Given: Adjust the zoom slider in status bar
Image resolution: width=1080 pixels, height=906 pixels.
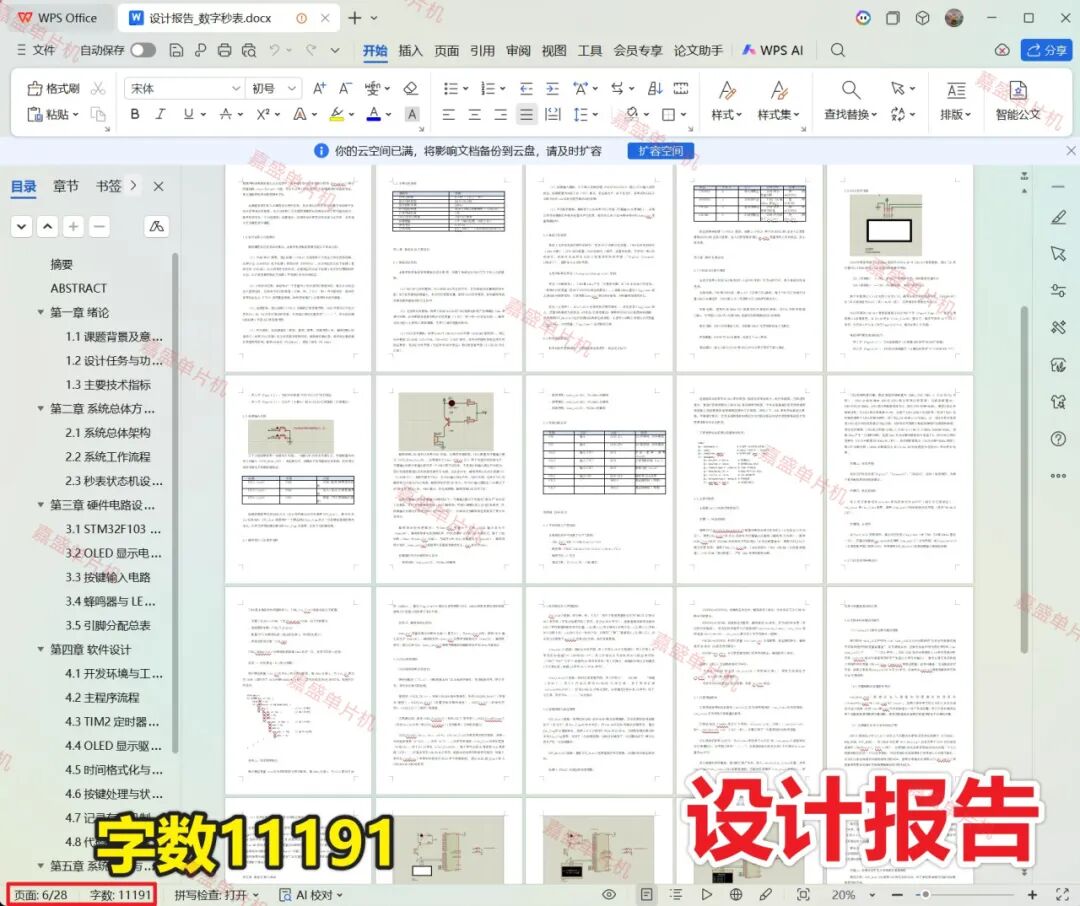Looking at the screenshot, I should pyautogui.click(x=926, y=894).
